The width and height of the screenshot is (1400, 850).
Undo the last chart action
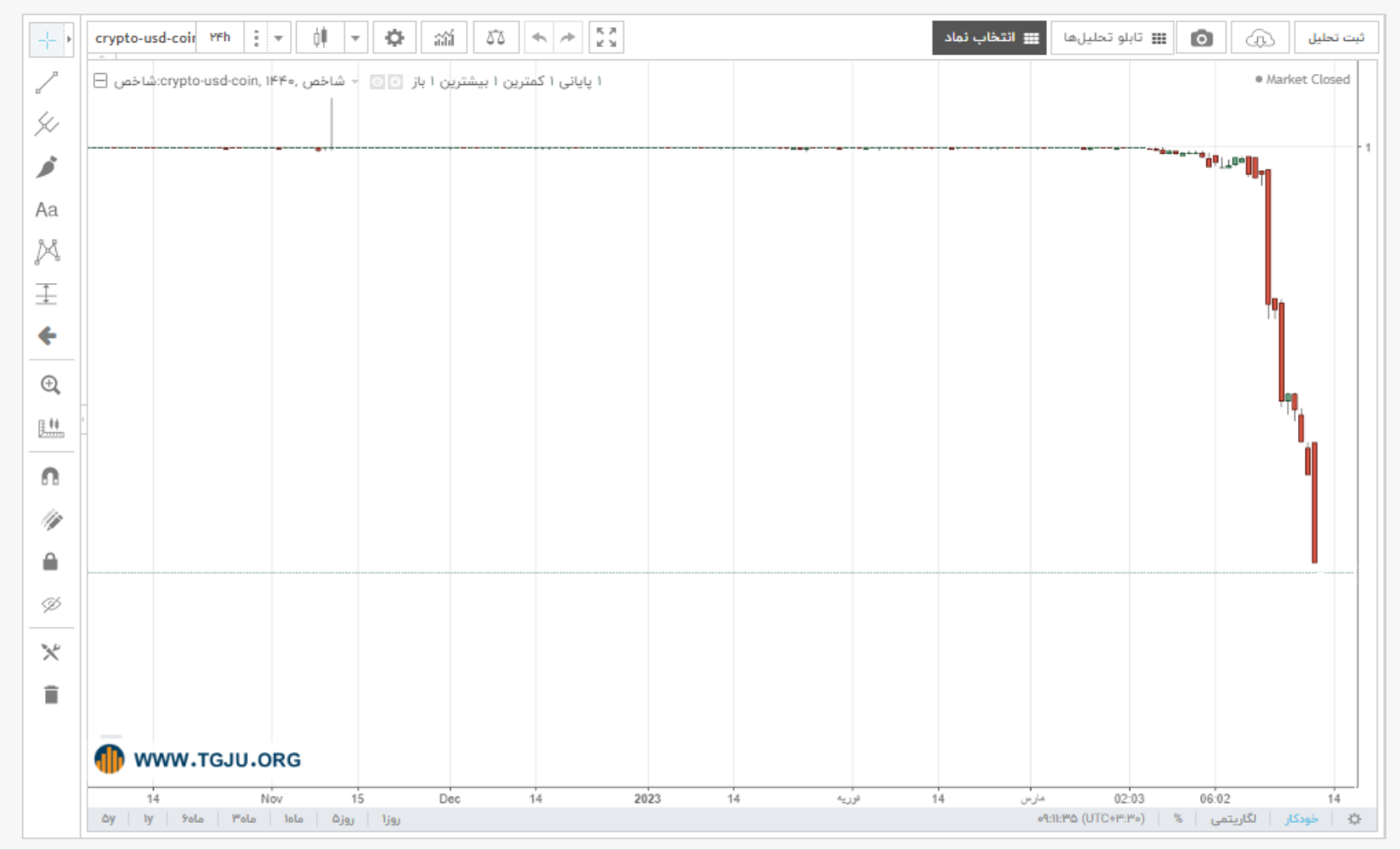[539, 37]
